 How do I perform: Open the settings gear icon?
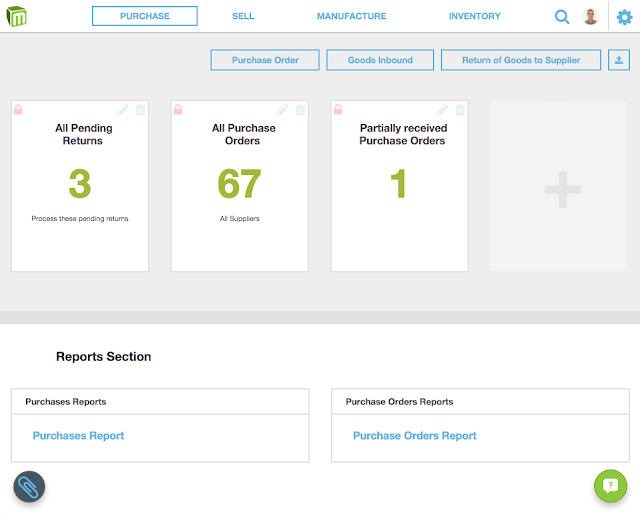tap(624, 17)
